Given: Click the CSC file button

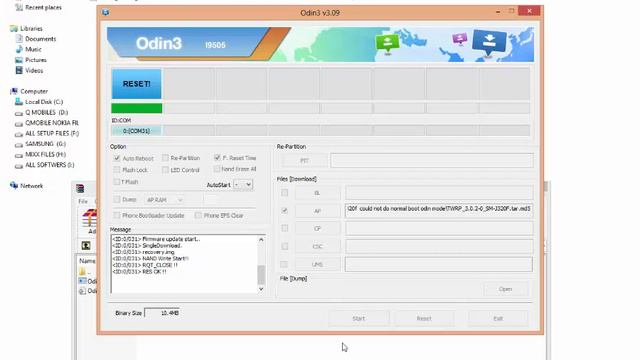Looking at the screenshot, I should click(x=317, y=247).
